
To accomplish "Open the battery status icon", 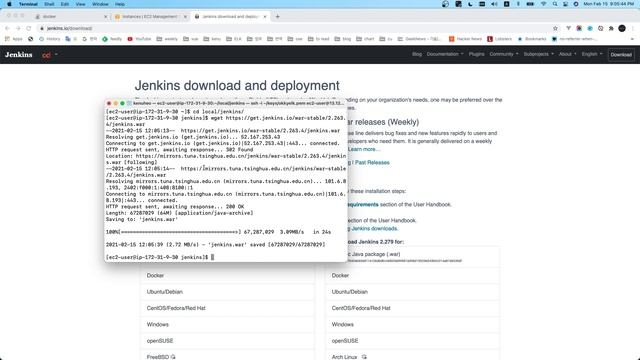I will tap(530, 4).
